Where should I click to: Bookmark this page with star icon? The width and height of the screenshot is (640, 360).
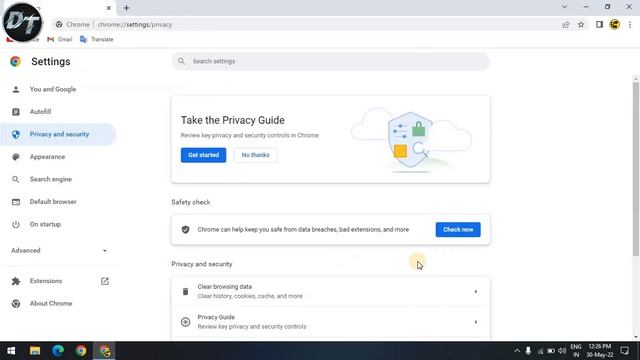coord(581,24)
